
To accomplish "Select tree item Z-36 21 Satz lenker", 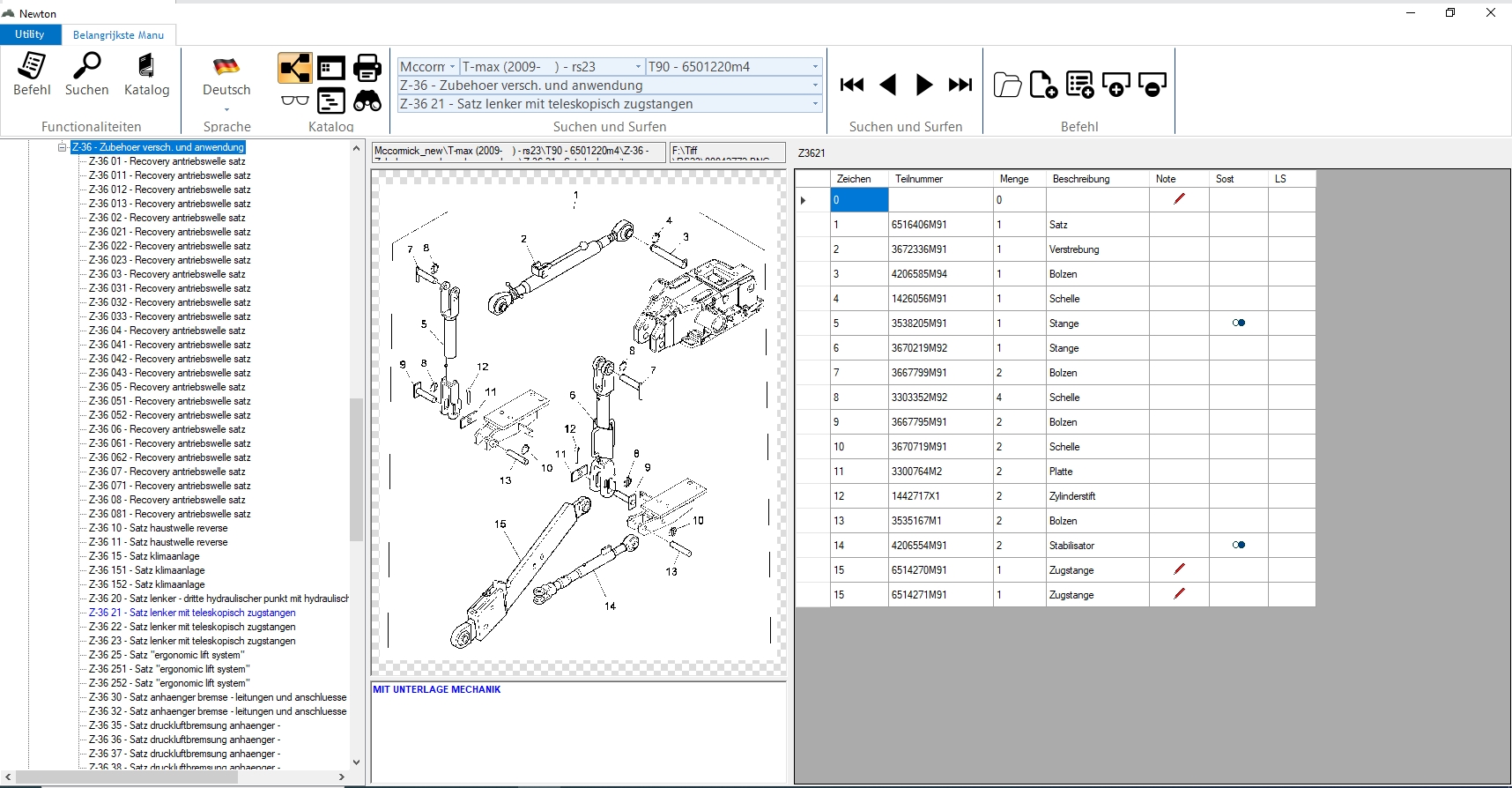I will [192, 613].
